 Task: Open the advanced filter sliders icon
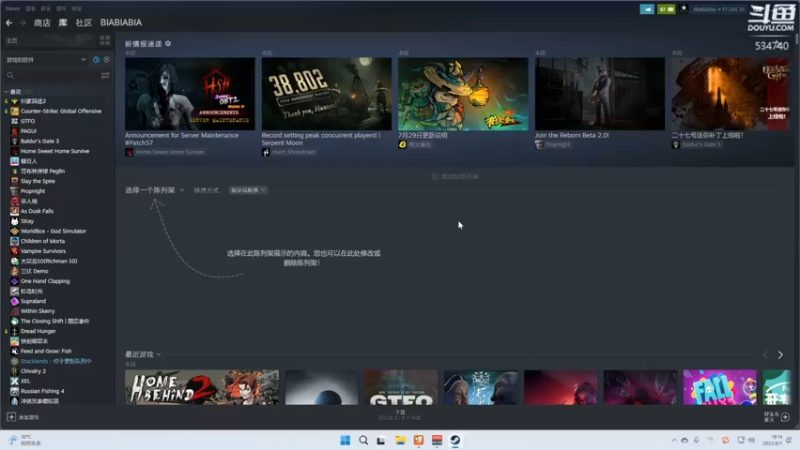click(105, 76)
